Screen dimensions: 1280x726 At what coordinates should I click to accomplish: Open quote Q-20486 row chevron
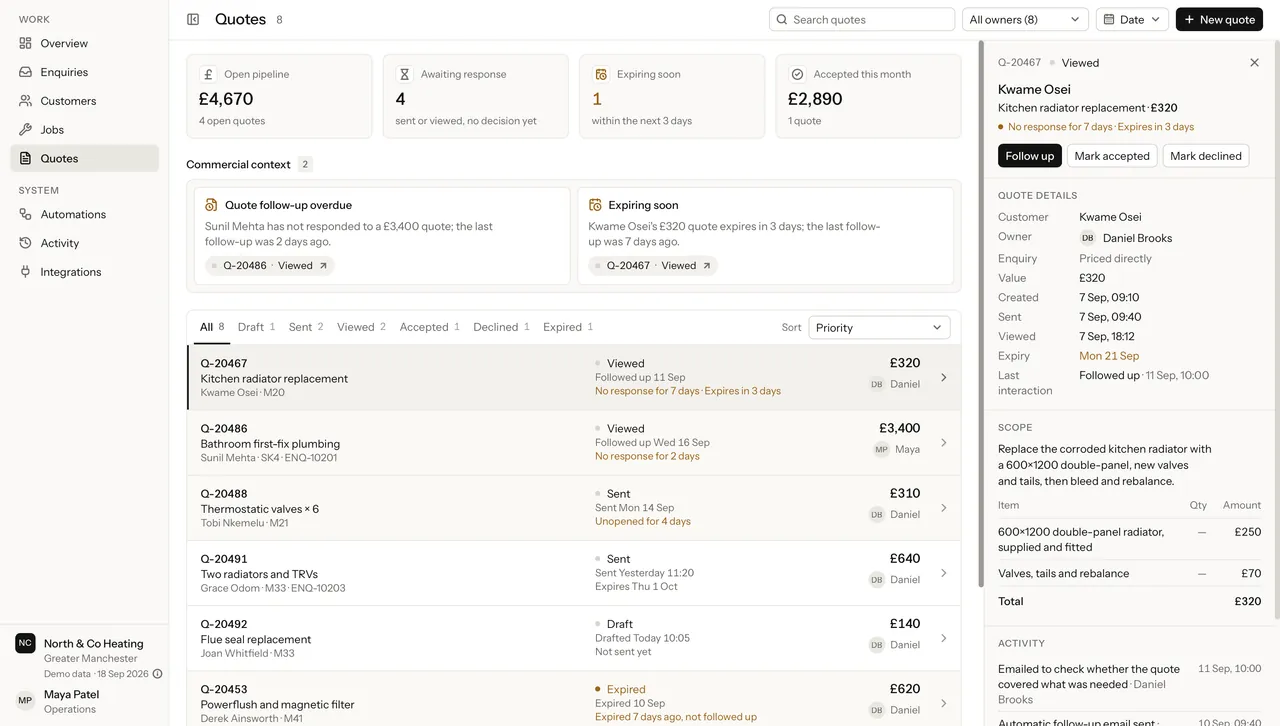944,443
